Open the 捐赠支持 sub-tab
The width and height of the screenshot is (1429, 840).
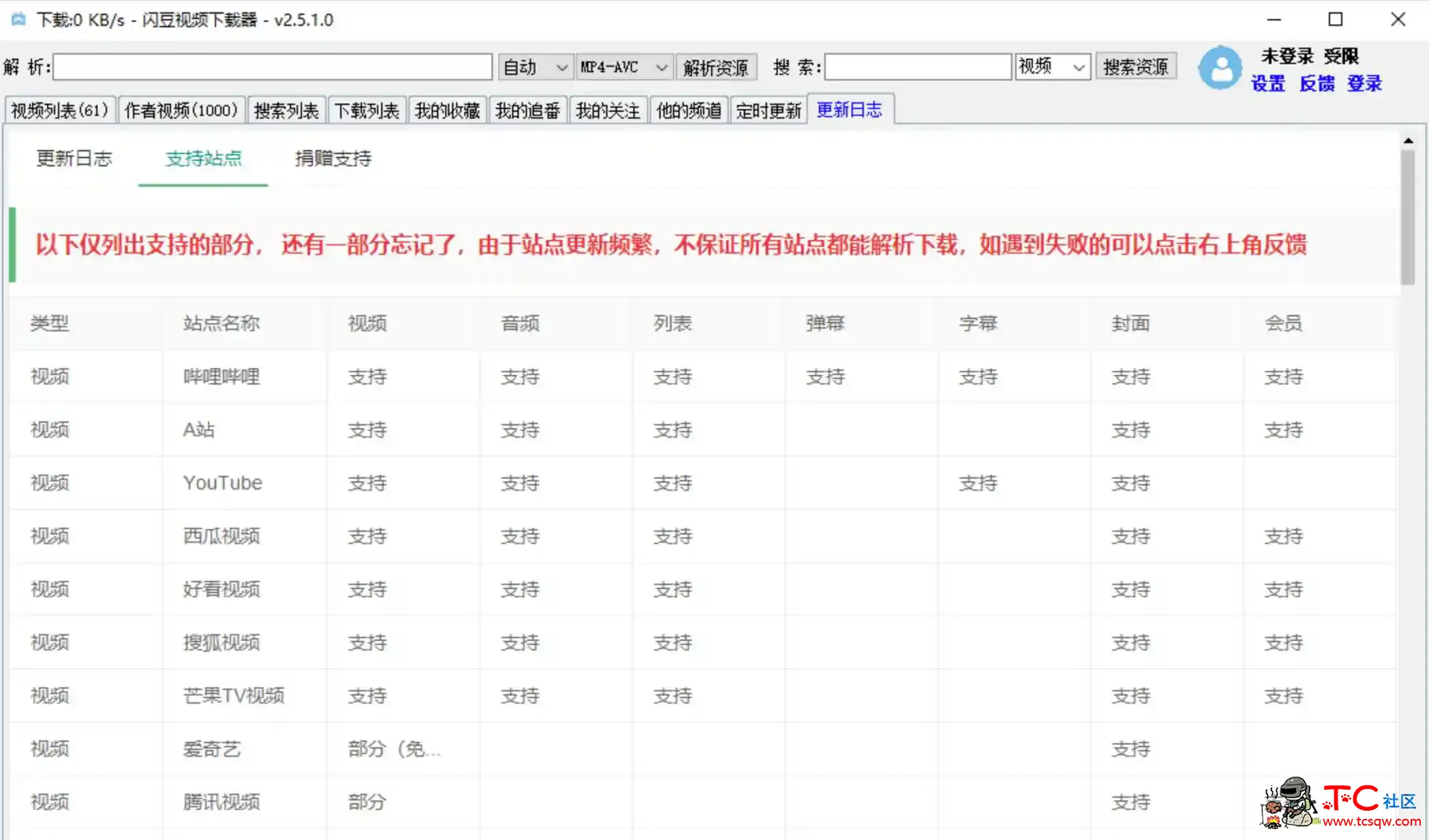tap(333, 158)
